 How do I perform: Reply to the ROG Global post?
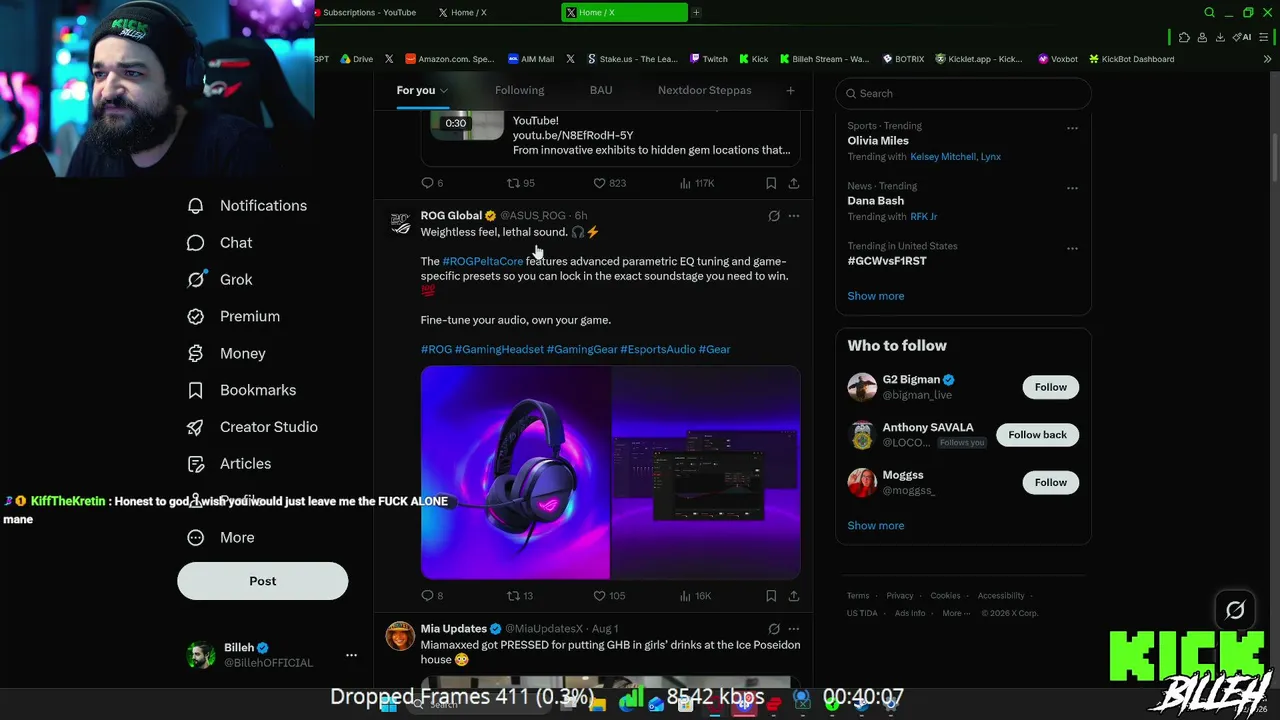click(432, 596)
